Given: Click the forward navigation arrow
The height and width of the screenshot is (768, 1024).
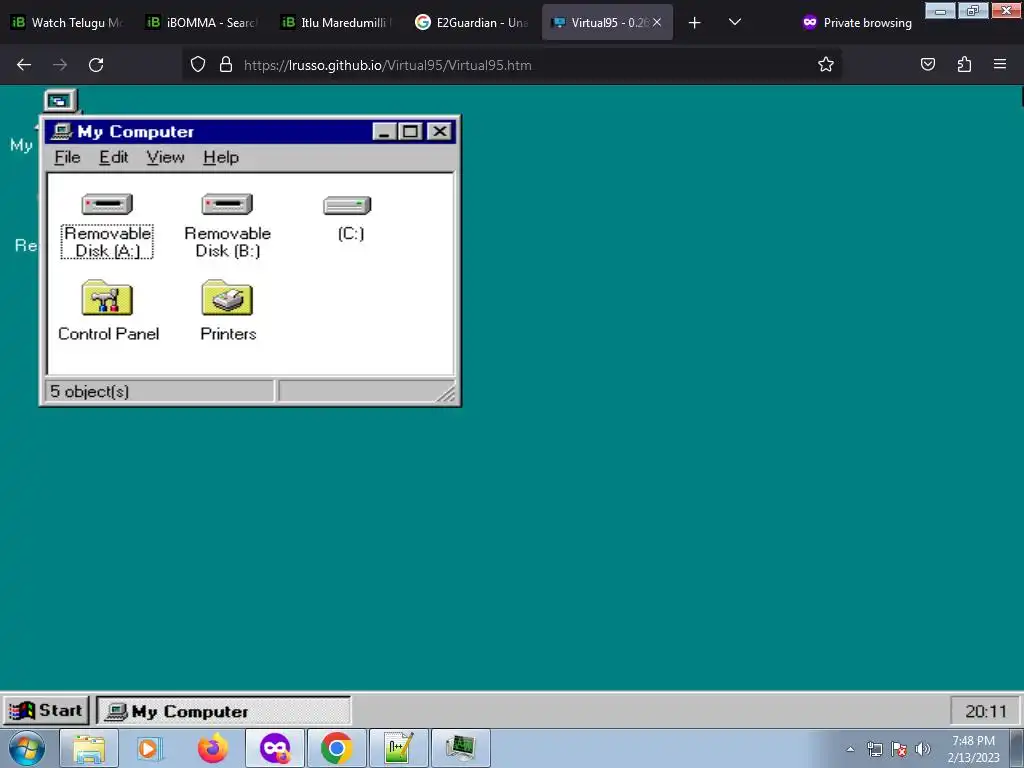Looking at the screenshot, I should (x=60, y=65).
